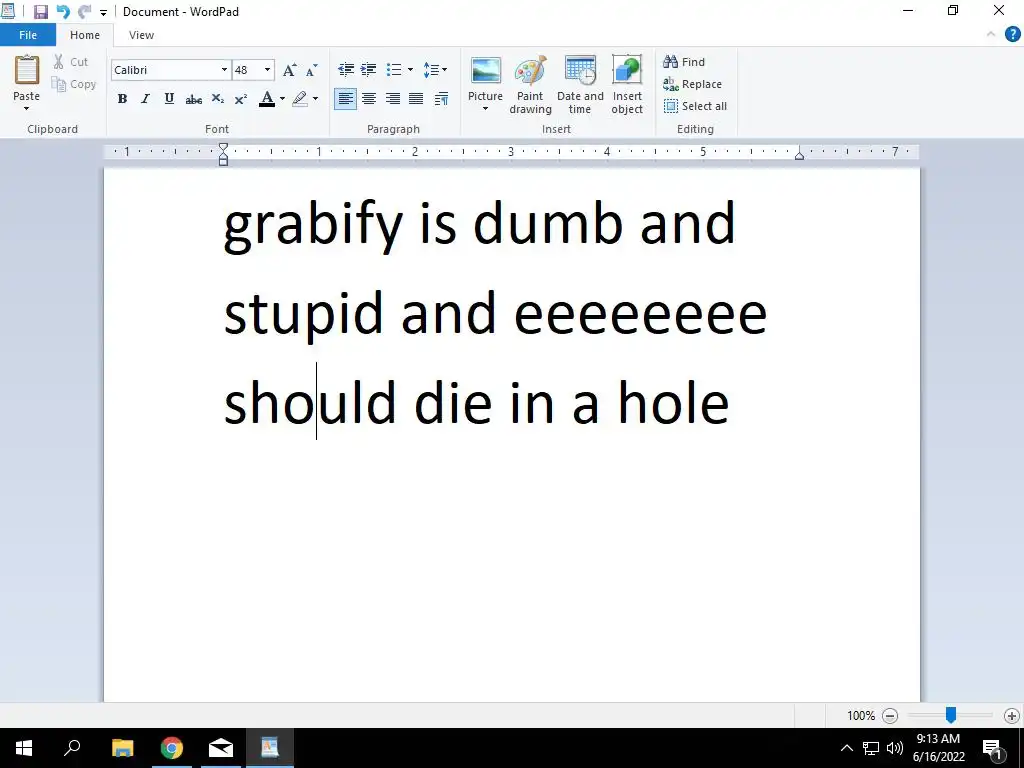Open the File menu
The width and height of the screenshot is (1024, 768).
28,35
